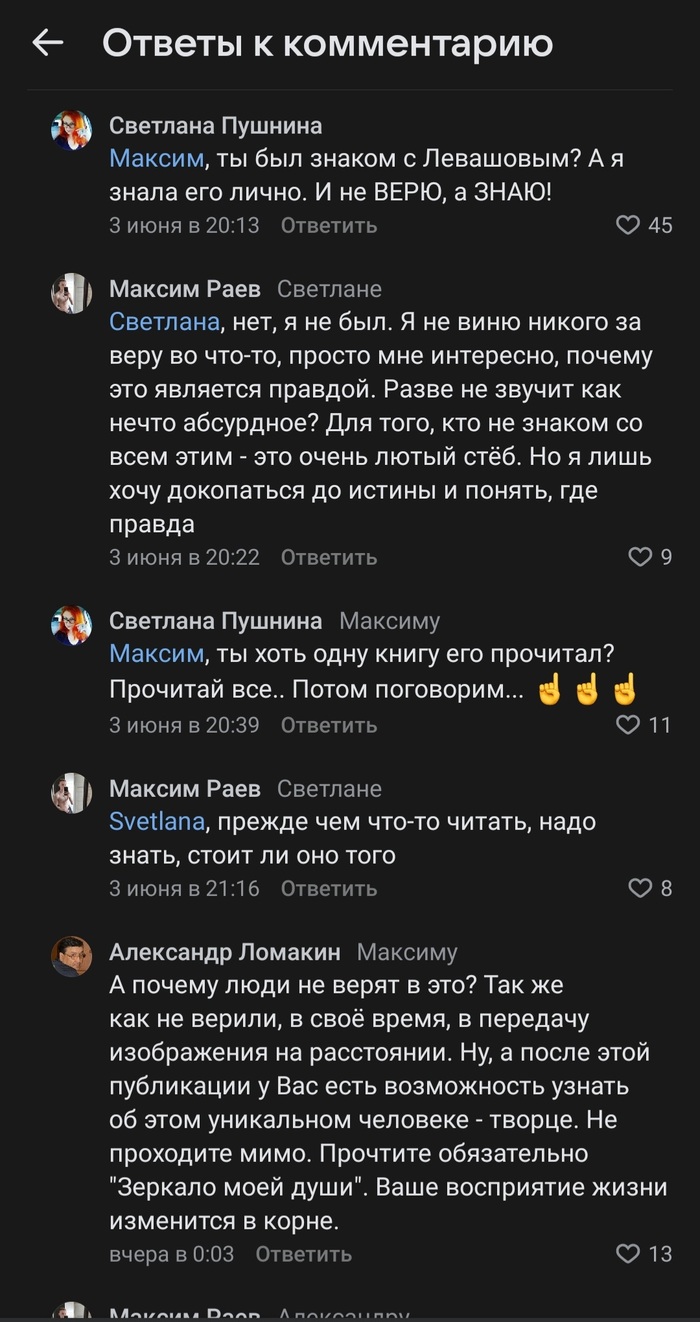Reply to the 20:22 comment
This screenshot has height=1322, width=700.
click(329, 557)
